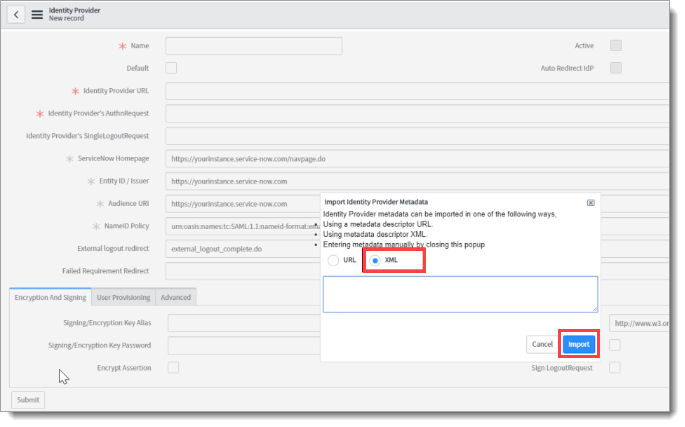Switch to the User Provisioning tab
This screenshot has width=685, height=427.
(123, 297)
